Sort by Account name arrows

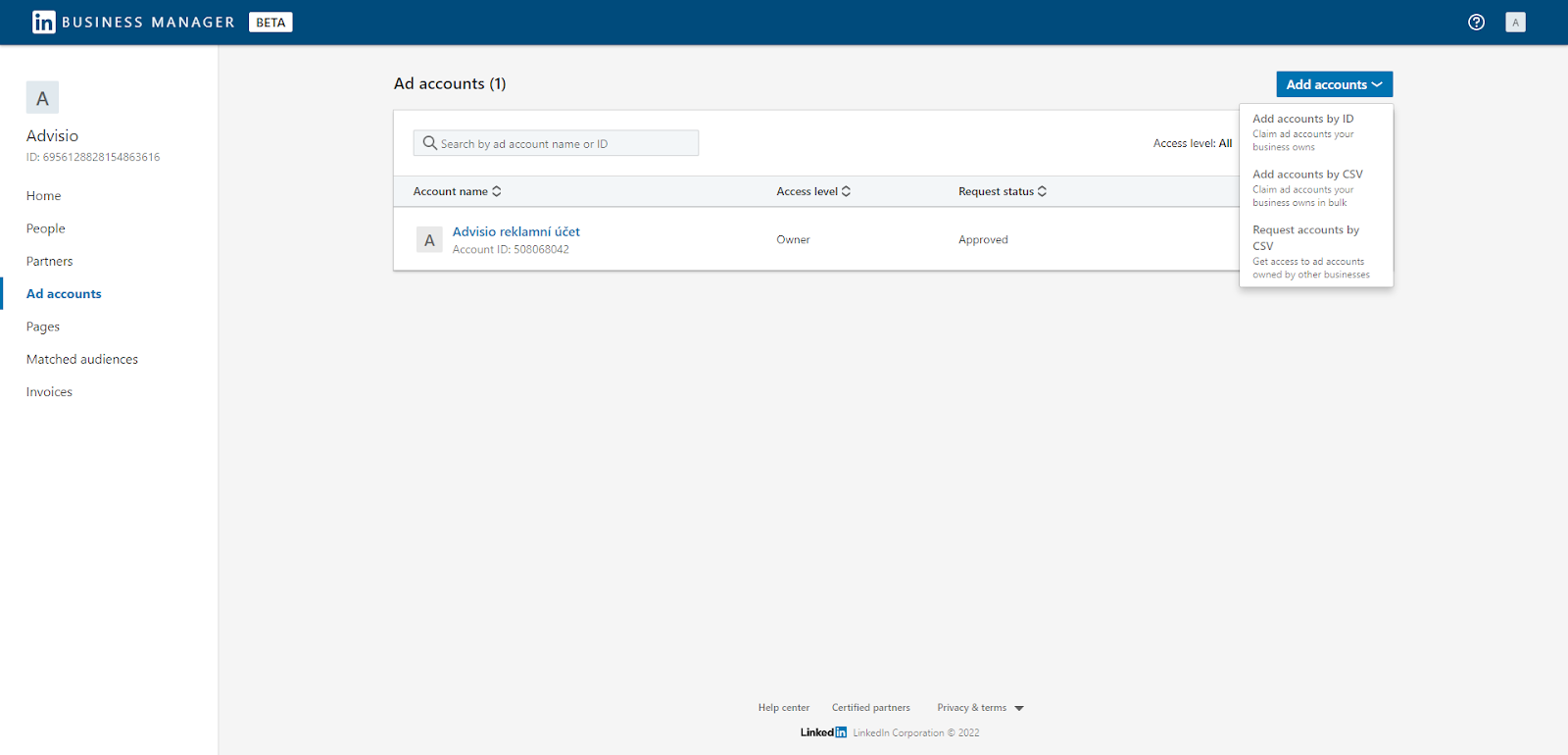[x=497, y=191]
